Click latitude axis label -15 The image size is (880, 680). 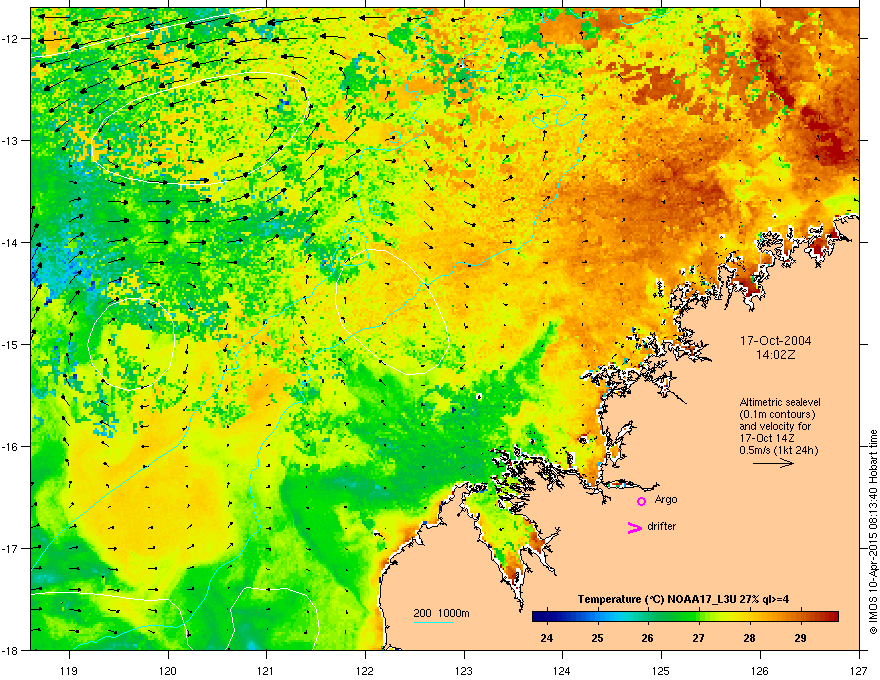(x=11, y=344)
